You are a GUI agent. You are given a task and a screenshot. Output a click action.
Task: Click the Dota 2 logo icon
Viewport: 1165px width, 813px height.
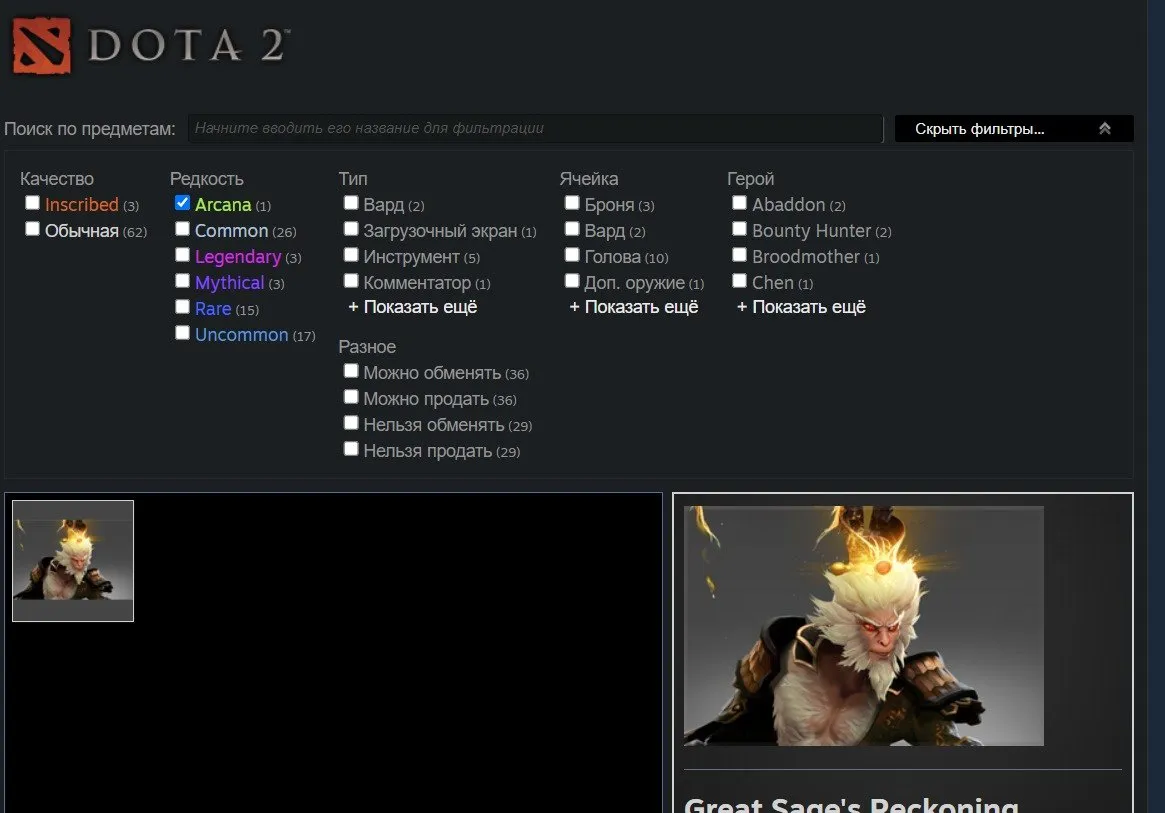pos(42,46)
